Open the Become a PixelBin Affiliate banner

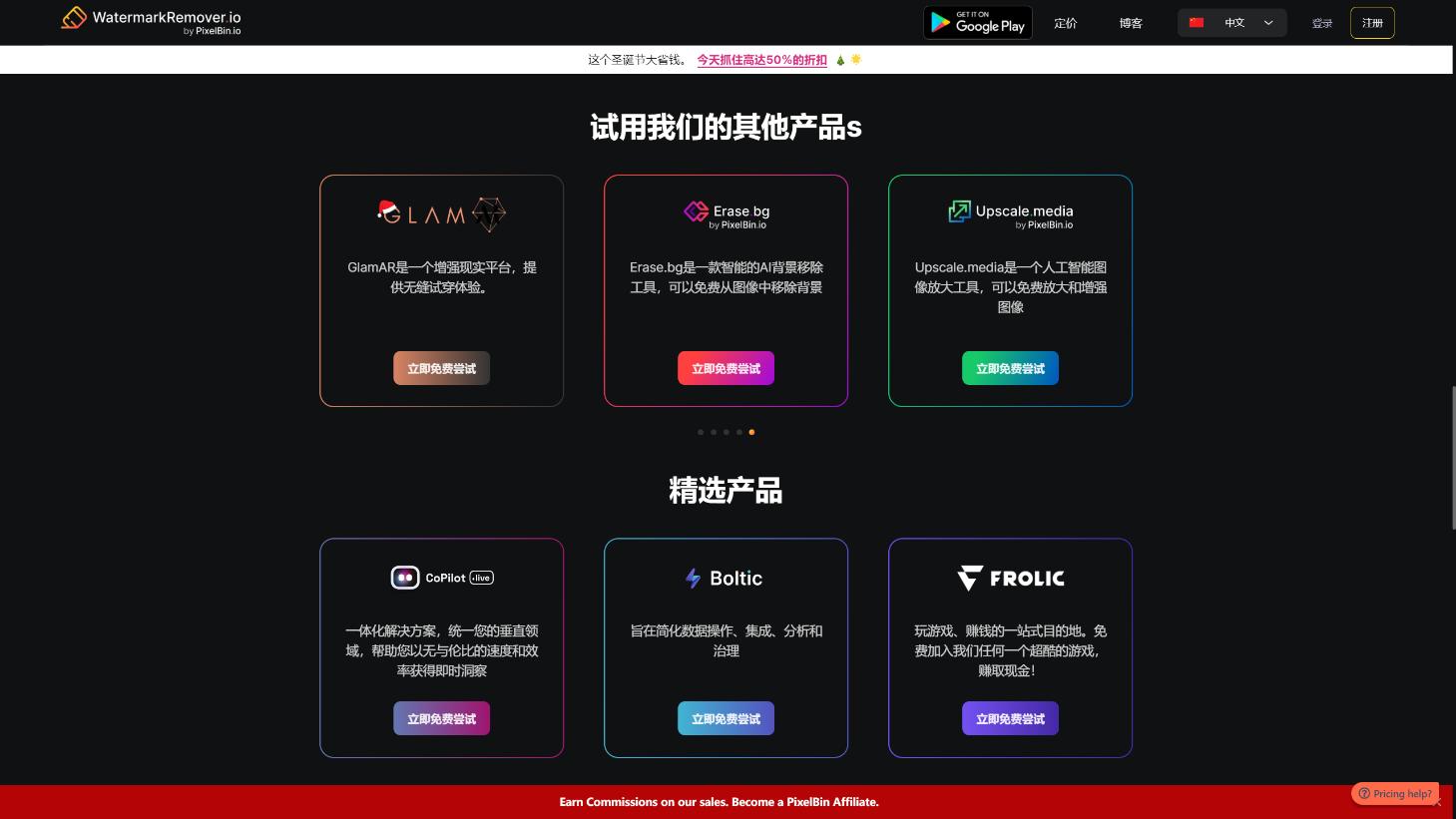tap(719, 802)
